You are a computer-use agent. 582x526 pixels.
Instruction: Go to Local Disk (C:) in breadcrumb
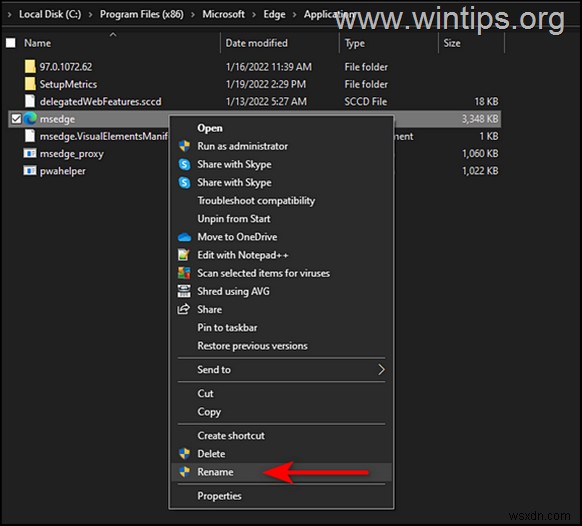tap(50, 14)
